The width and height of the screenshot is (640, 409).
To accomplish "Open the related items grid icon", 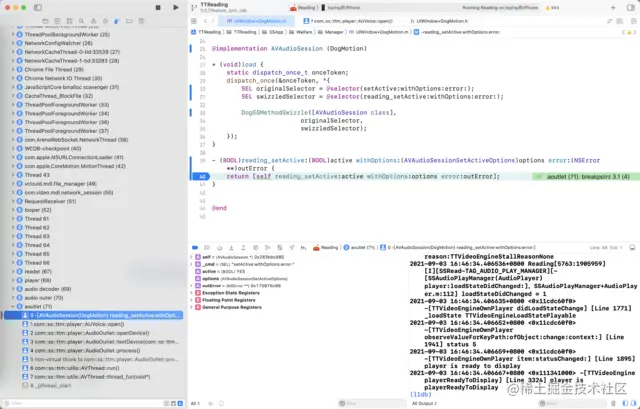I will click(194, 21).
